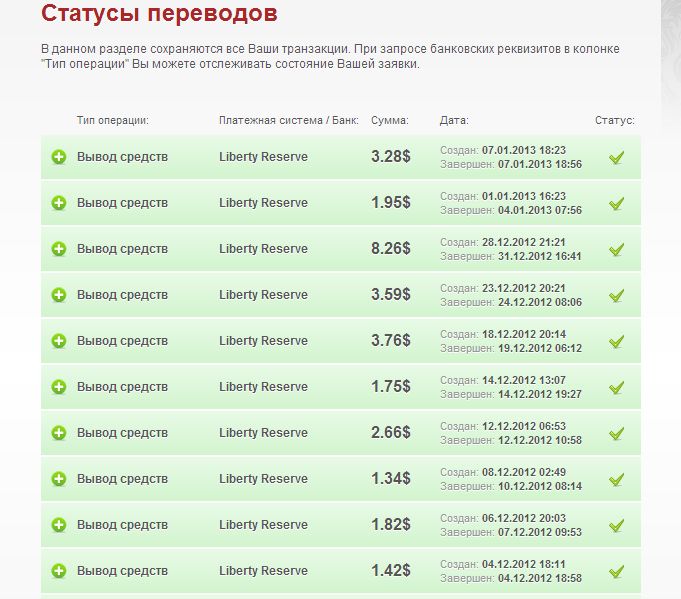Click the 'Сумма:' column header

[x=390, y=120]
